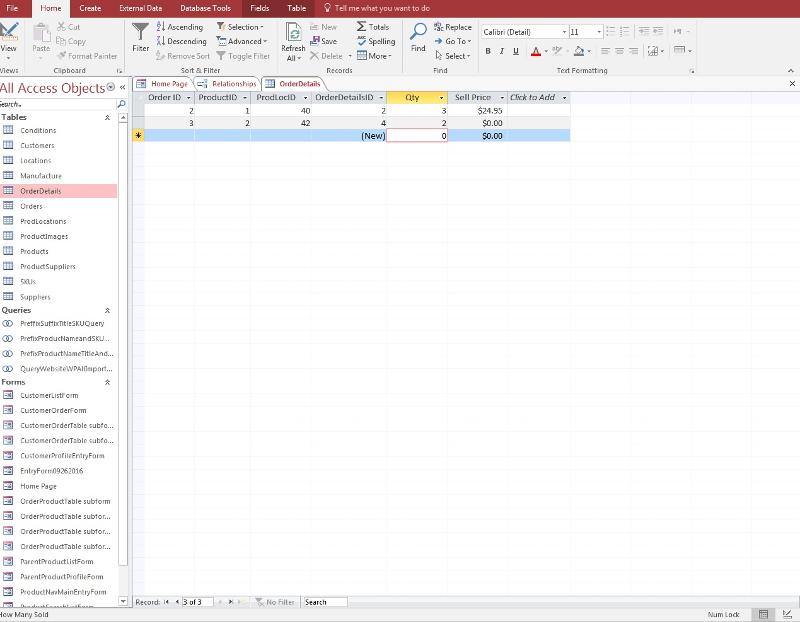800x622 pixels.
Task: Open the Advanced filter options
Action: 241,41
